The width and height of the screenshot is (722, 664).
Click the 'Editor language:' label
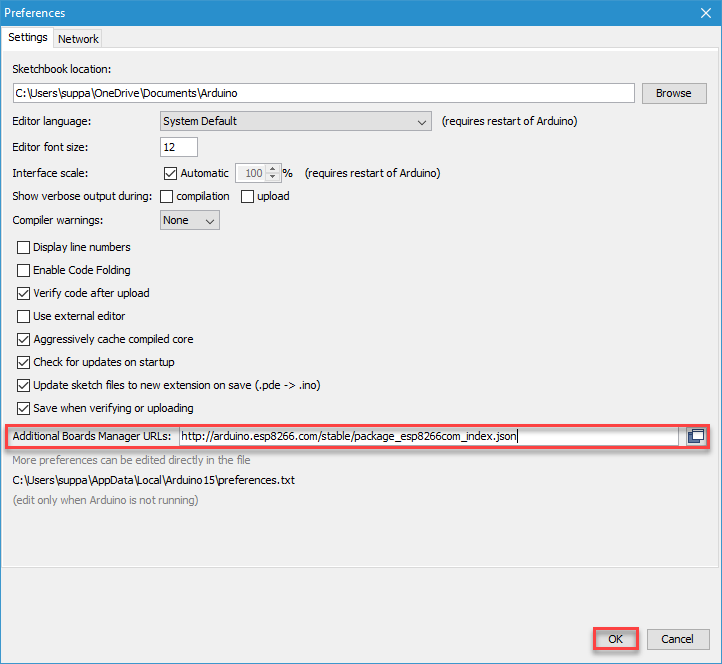(x=52, y=121)
